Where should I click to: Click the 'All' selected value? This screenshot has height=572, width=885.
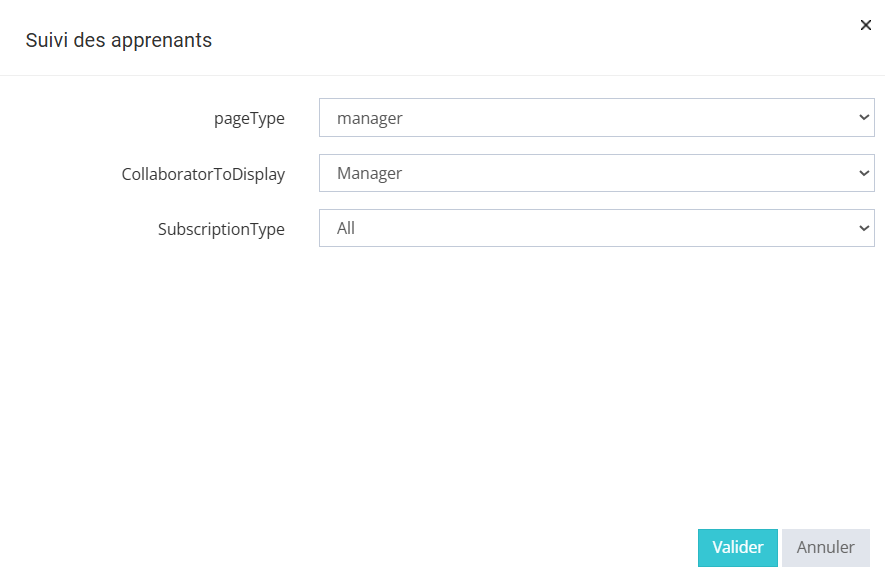click(346, 228)
